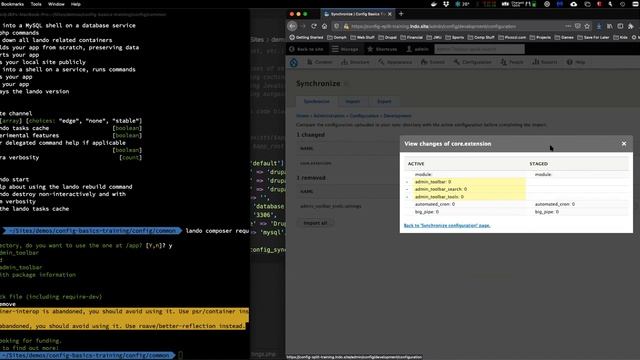Click the highlighted admin_toolbar: 0 line
The height and width of the screenshot is (360, 640).
click(469, 182)
